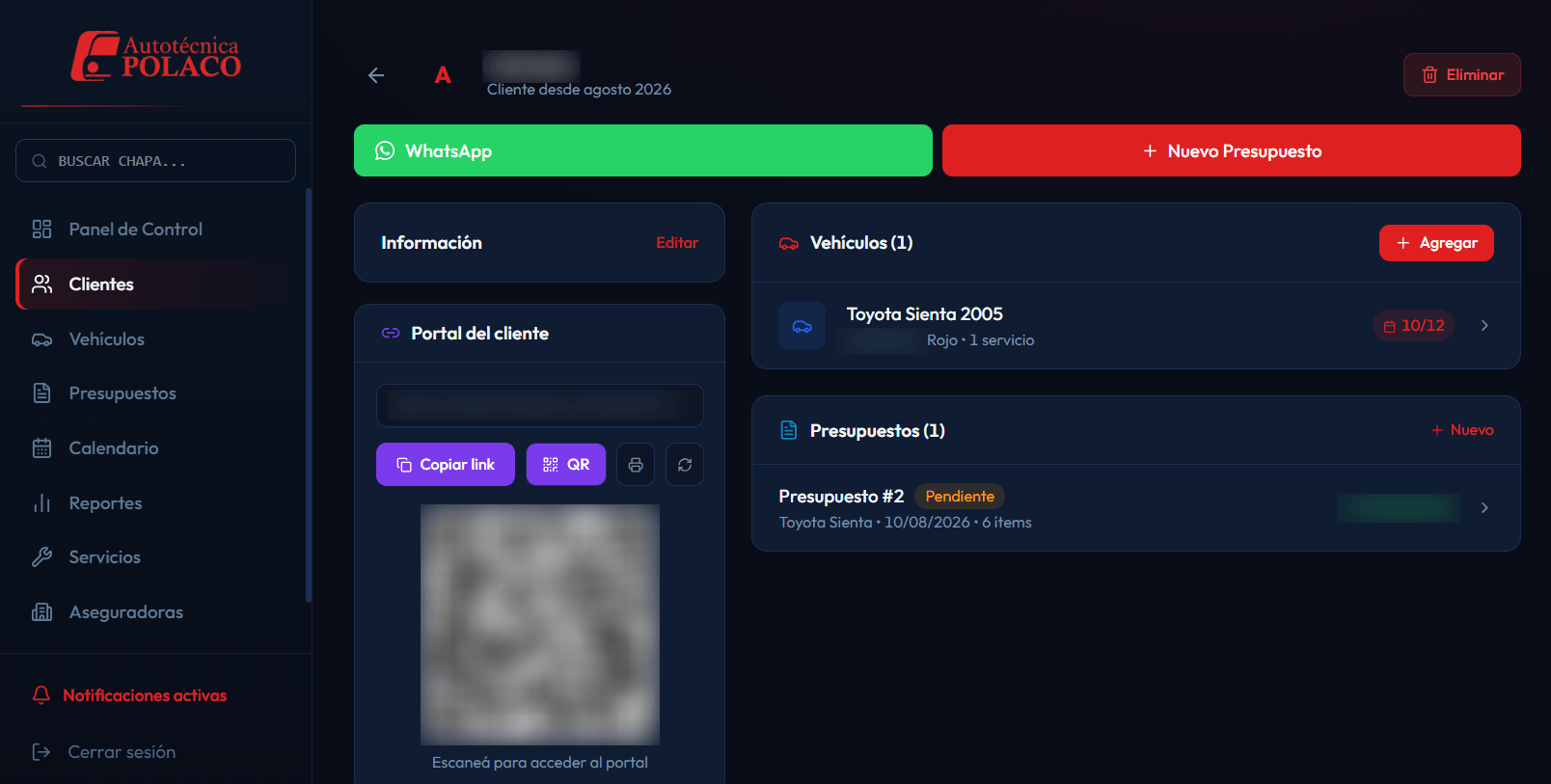Click the Editar link in Información
Viewport: 1551px width, 784px height.
(677, 243)
